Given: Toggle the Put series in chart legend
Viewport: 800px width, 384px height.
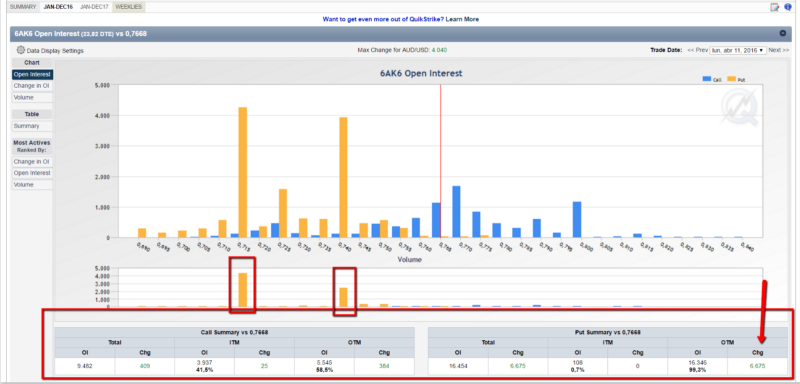Looking at the screenshot, I should click(x=737, y=80).
